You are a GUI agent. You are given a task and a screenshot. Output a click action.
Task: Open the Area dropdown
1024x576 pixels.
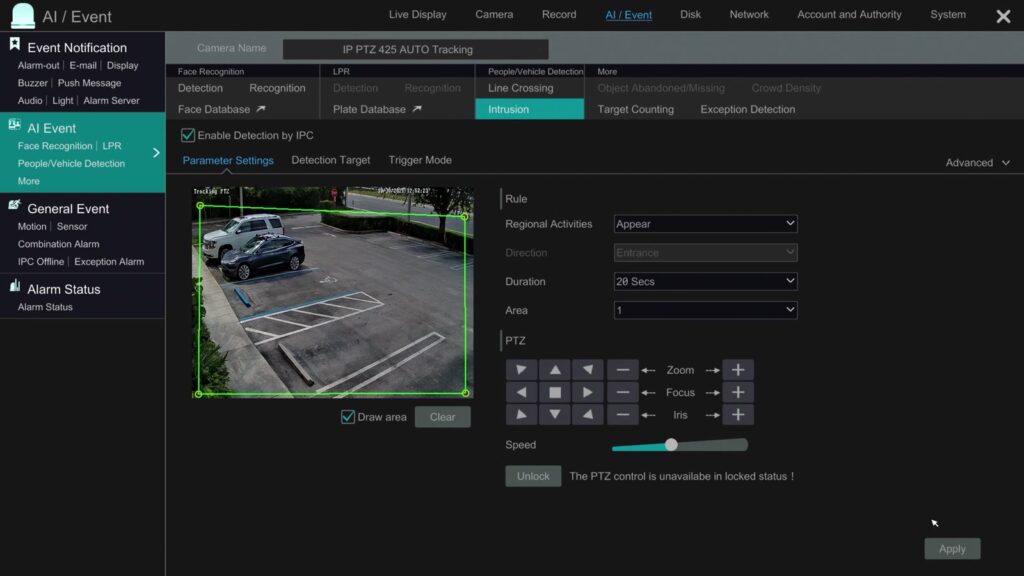click(x=705, y=310)
